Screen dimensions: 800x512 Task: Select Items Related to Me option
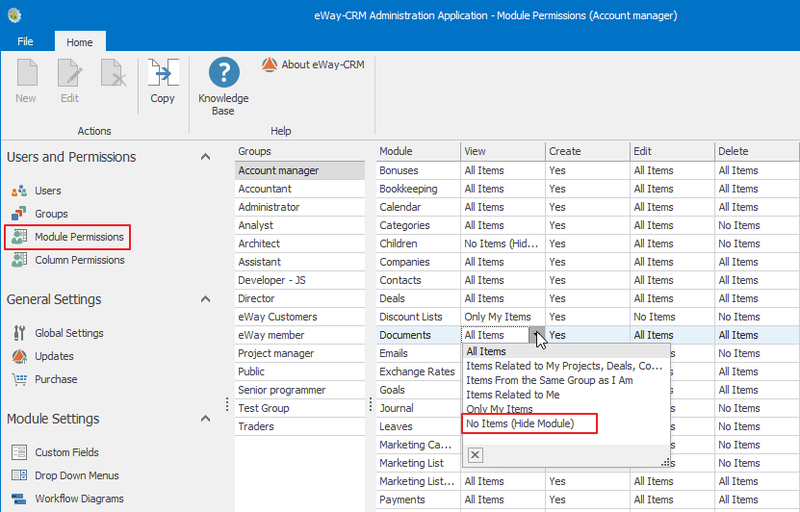point(513,395)
